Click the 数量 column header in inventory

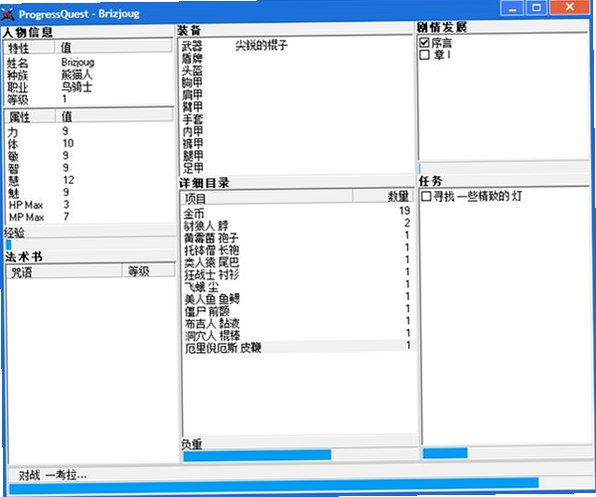(383, 196)
